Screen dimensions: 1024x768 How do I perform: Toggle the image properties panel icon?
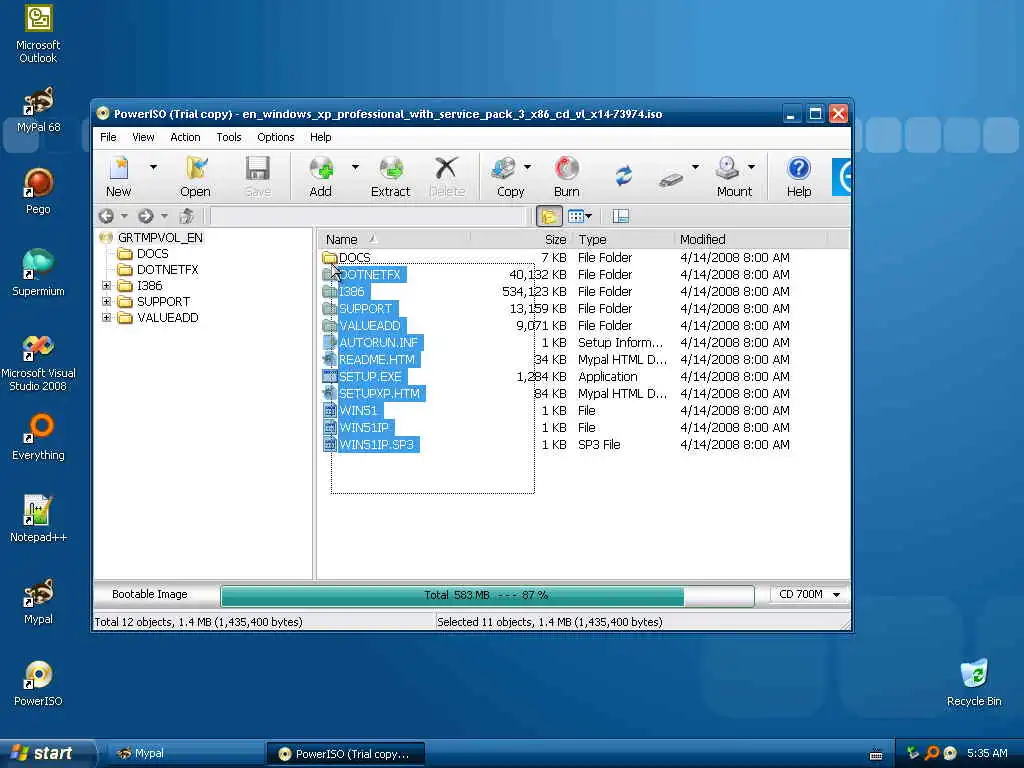coord(620,216)
